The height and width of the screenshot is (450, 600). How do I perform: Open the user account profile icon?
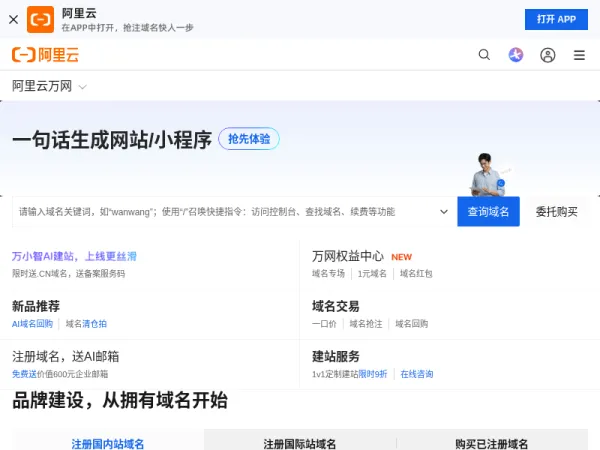[x=548, y=55]
